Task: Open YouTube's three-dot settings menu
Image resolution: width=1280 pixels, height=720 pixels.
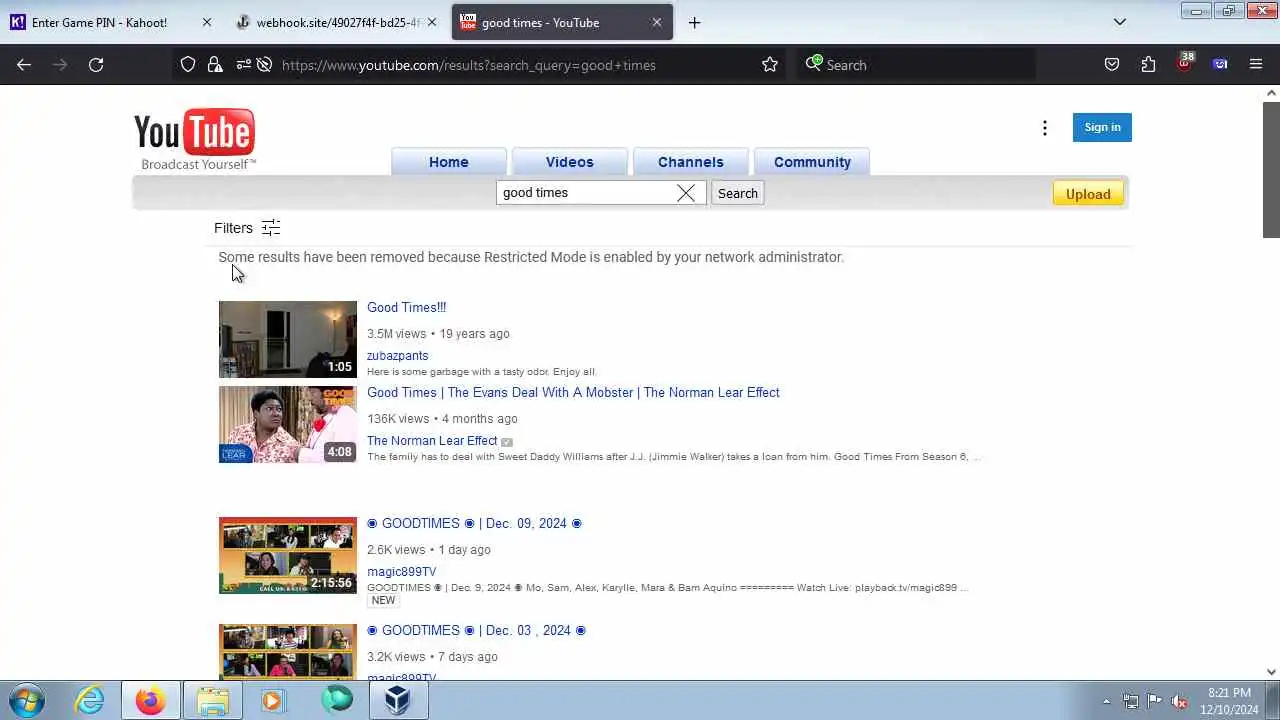Action: click(x=1045, y=128)
